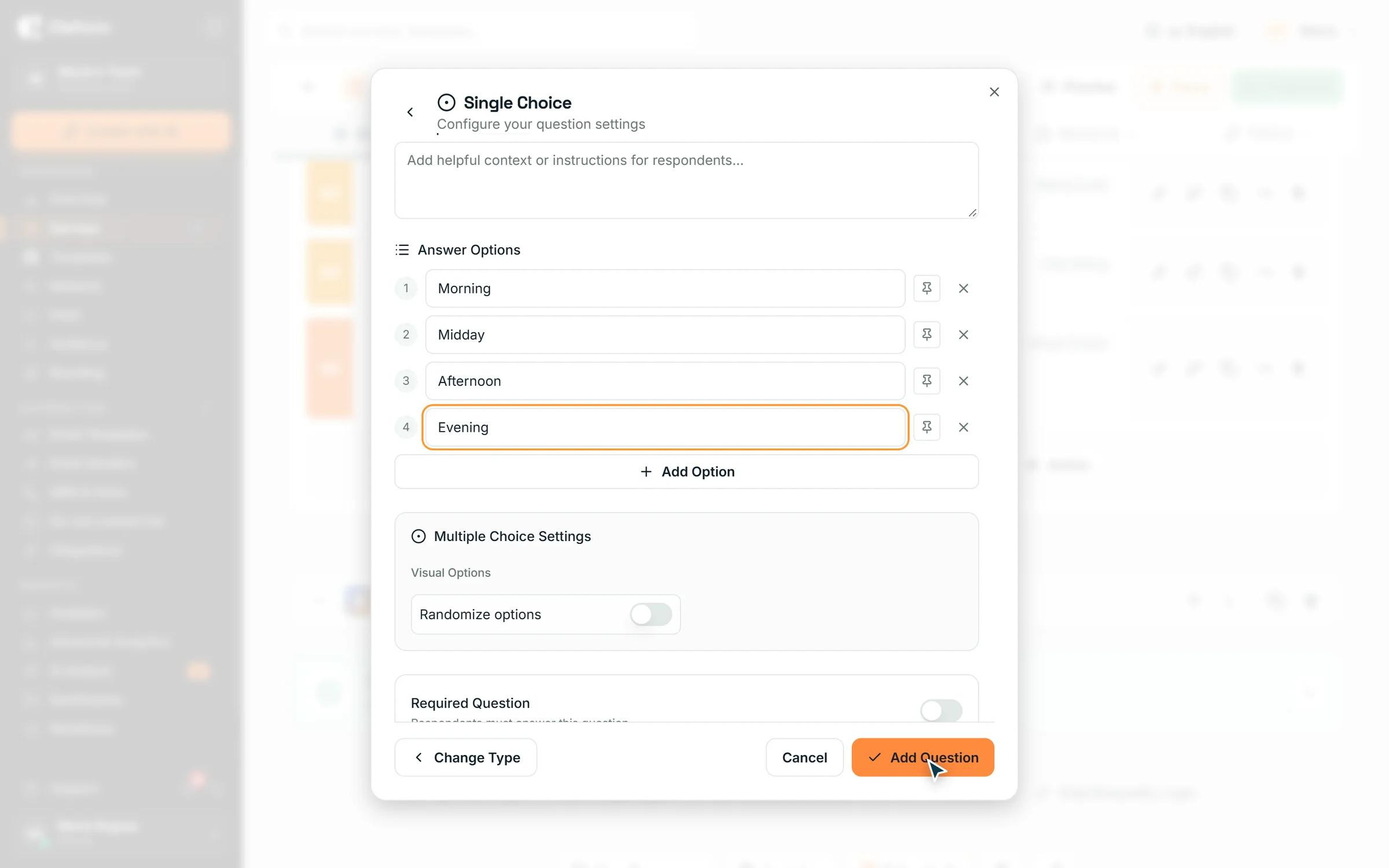Add a new answer option
The height and width of the screenshot is (868, 1389).
tap(686, 472)
